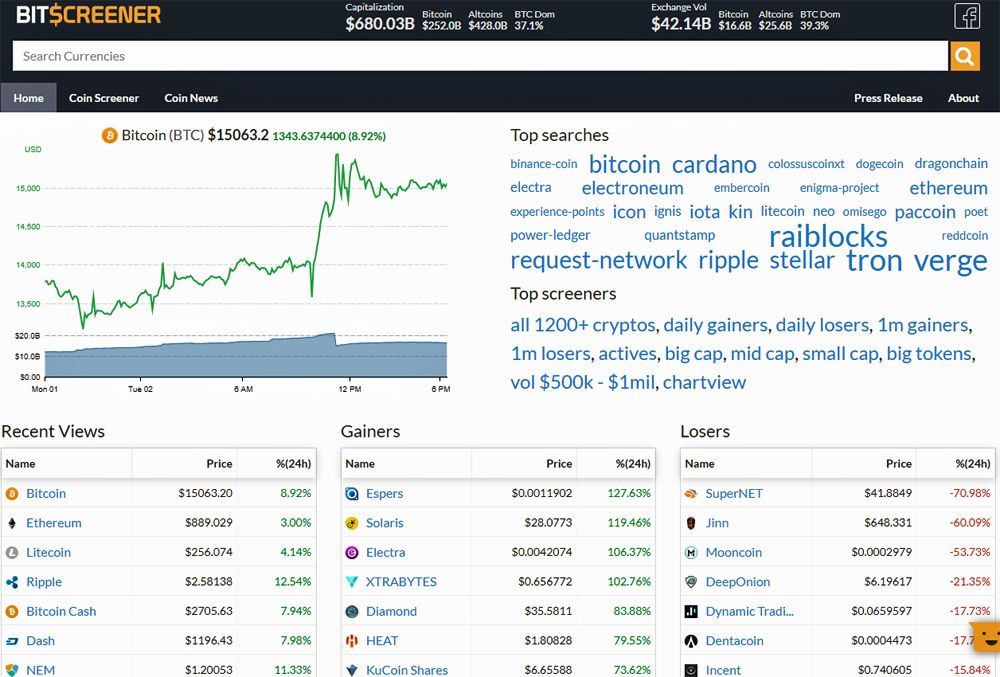Viewport: 1000px width, 677px height.
Task: Open the Facebook icon in header
Action: coord(967,17)
